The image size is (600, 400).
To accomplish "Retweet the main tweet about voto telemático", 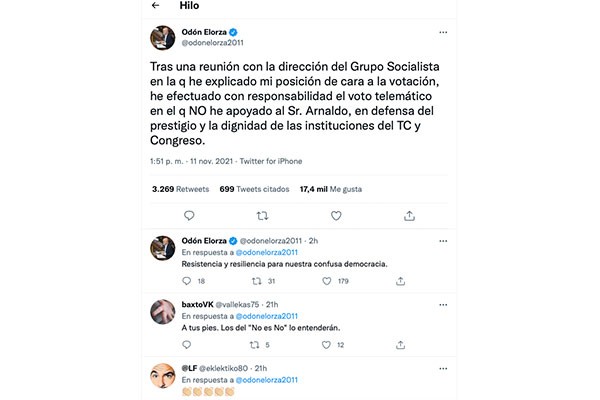I will tap(263, 214).
